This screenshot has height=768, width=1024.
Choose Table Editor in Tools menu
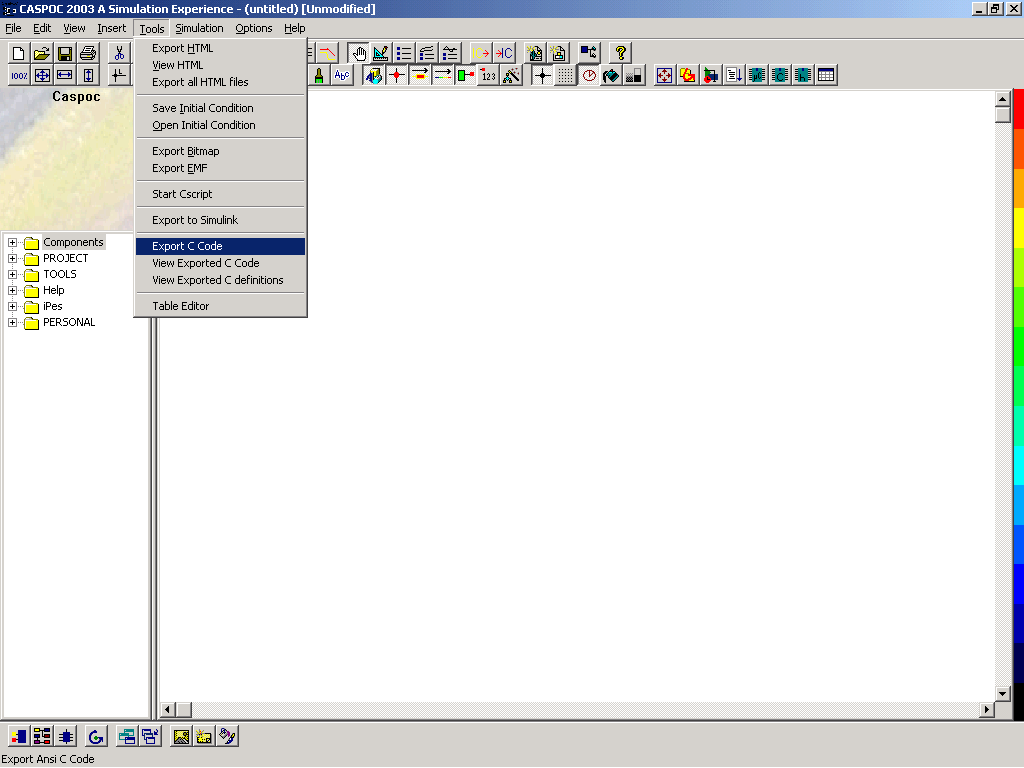[x=221, y=306]
